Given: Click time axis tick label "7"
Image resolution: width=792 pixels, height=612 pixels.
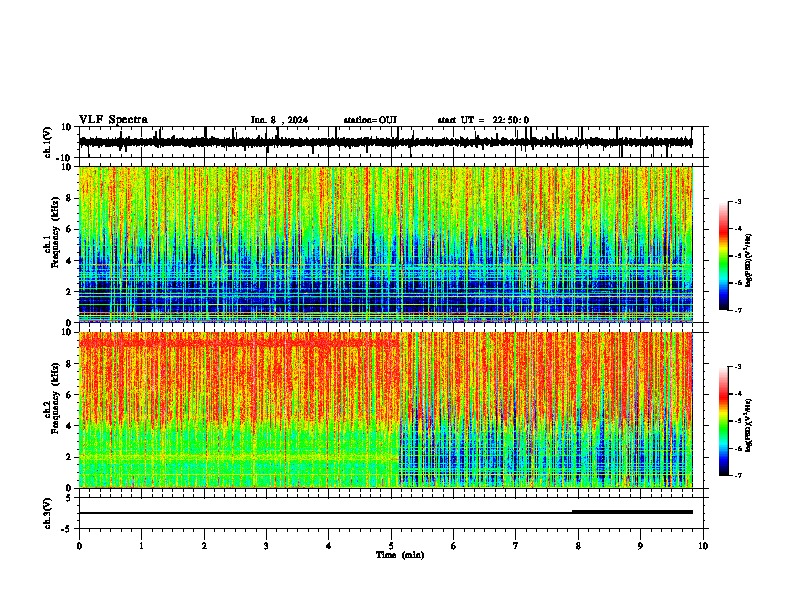Looking at the screenshot, I should [x=516, y=546].
